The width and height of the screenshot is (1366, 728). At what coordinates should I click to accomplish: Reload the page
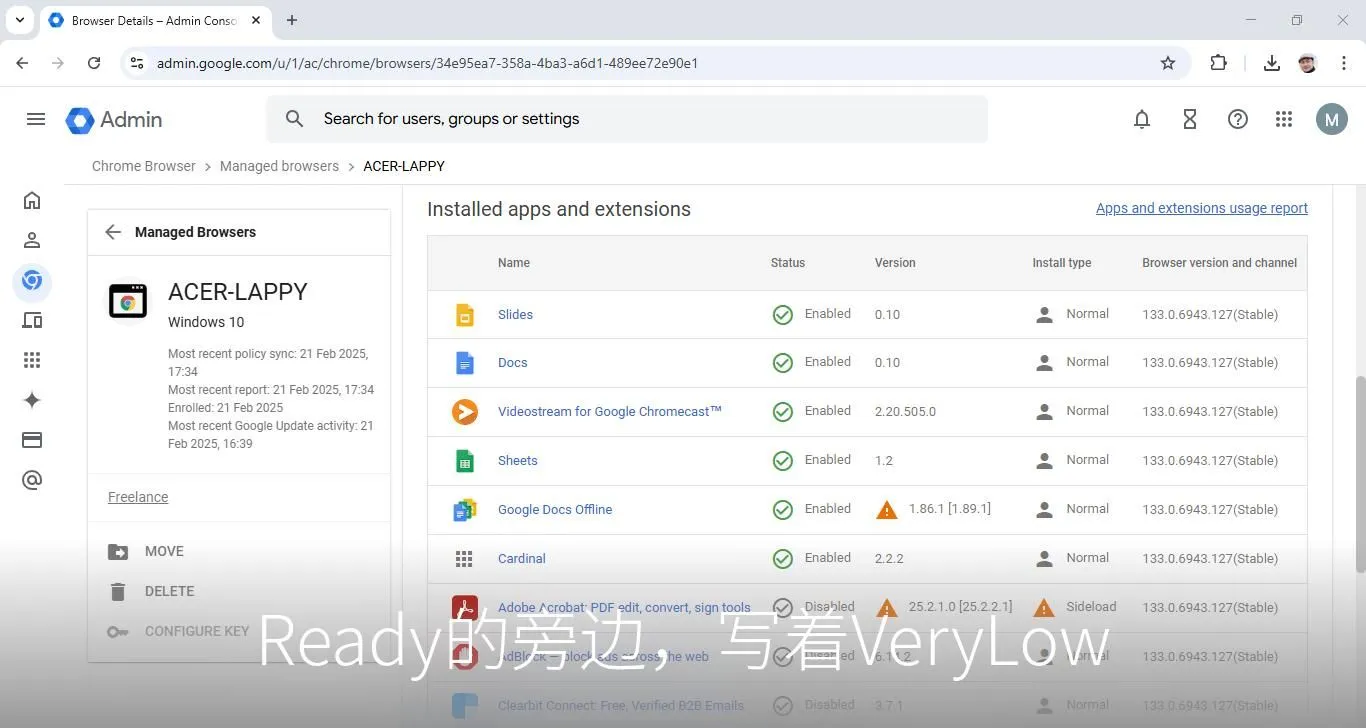coord(94,63)
